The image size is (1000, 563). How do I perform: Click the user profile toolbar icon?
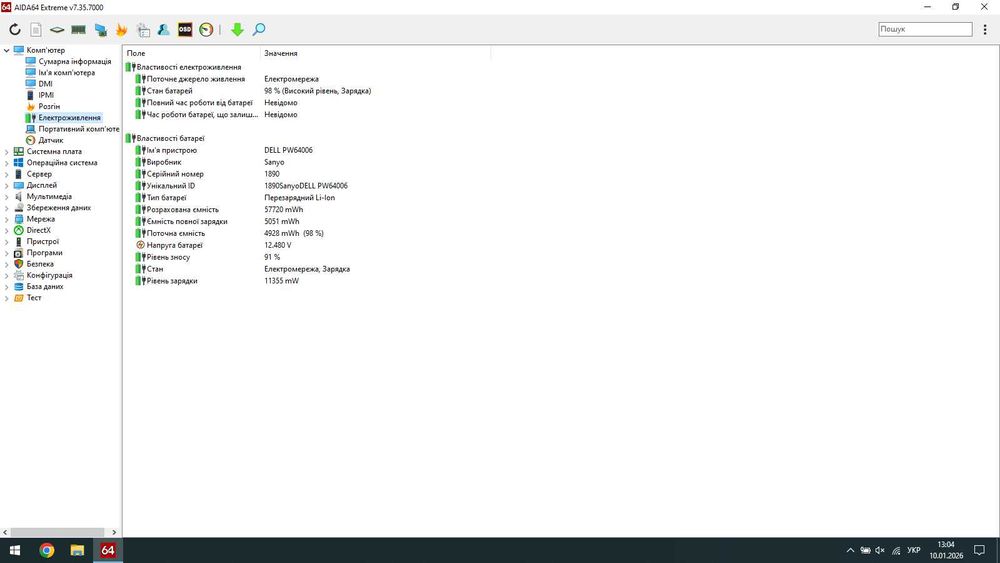click(164, 29)
